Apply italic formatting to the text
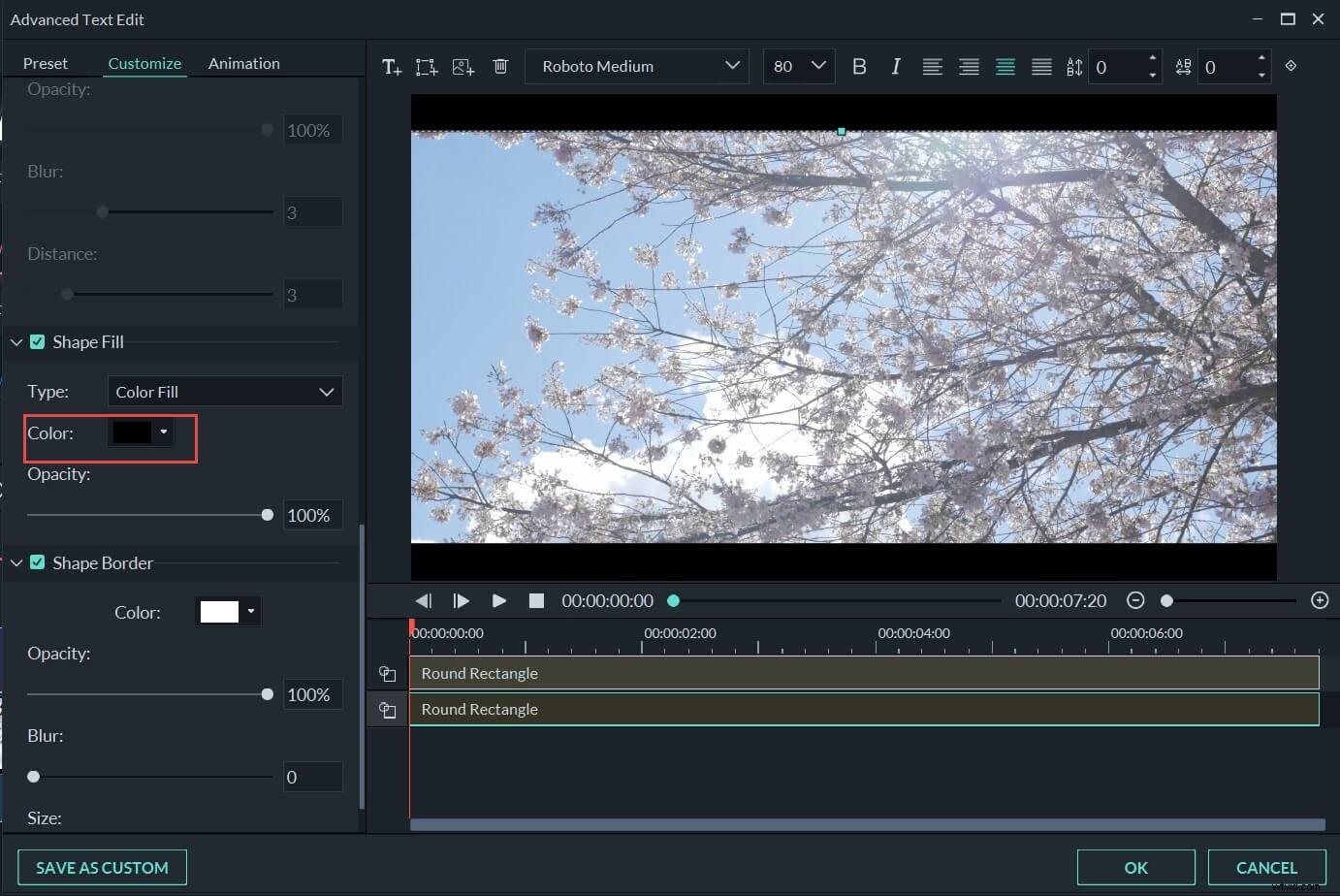 (x=896, y=66)
